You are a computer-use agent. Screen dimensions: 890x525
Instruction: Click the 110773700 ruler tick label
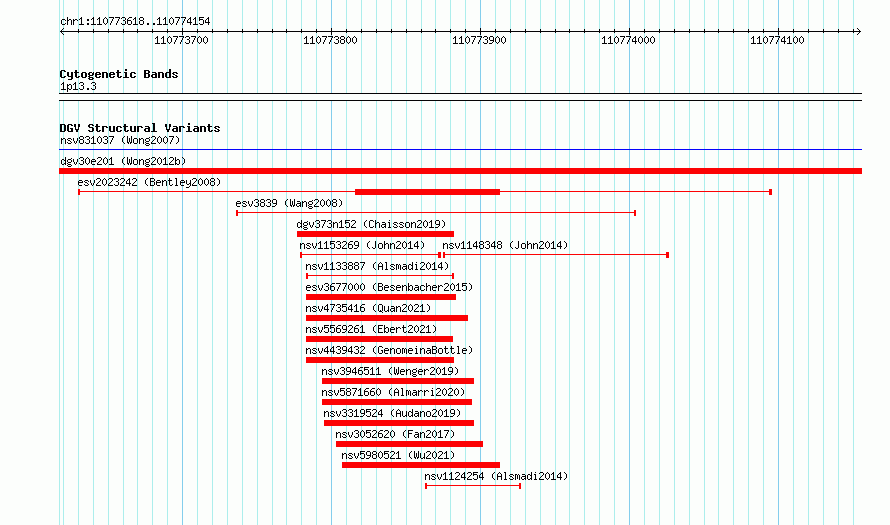coord(181,40)
